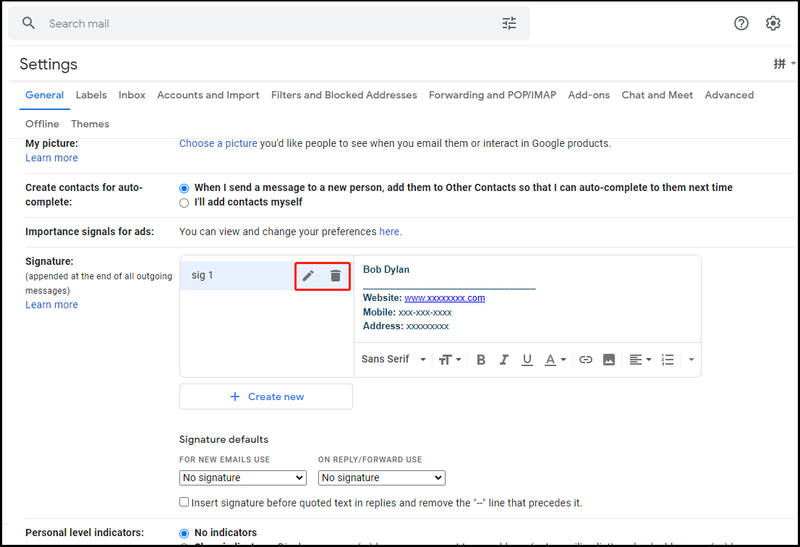
Task: Open input tools dropdown arrow
Action: coord(793,64)
